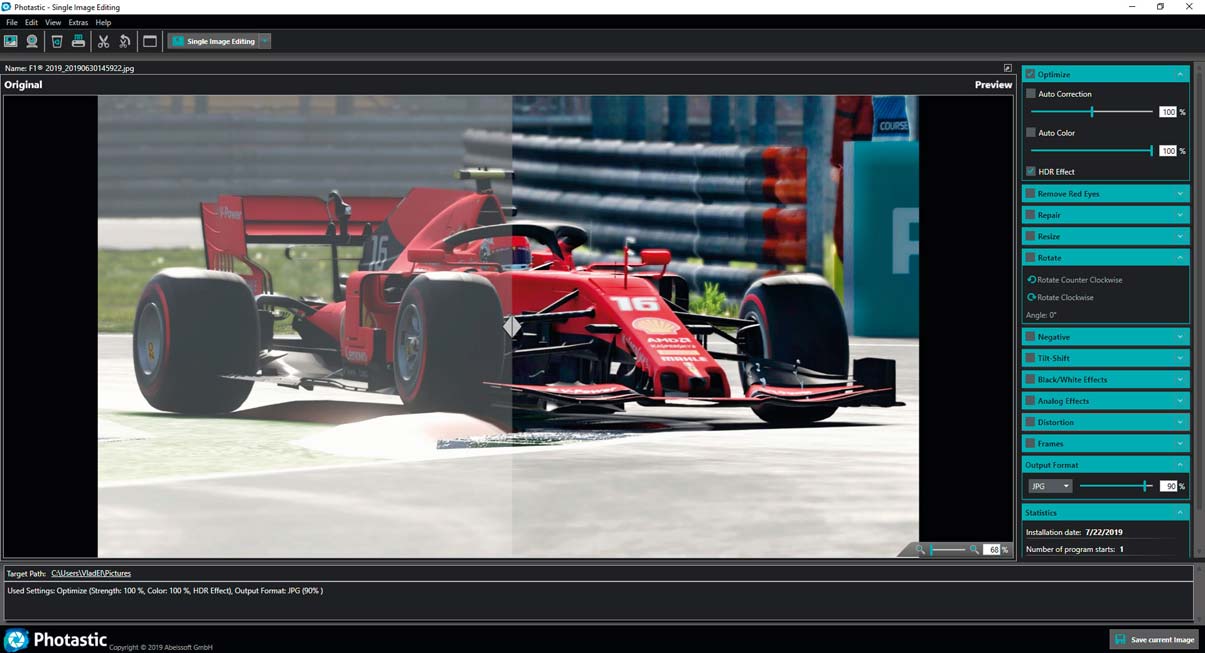
Task: Collapse the Statistics panel chevron
Action: pyautogui.click(x=1180, y=512)
